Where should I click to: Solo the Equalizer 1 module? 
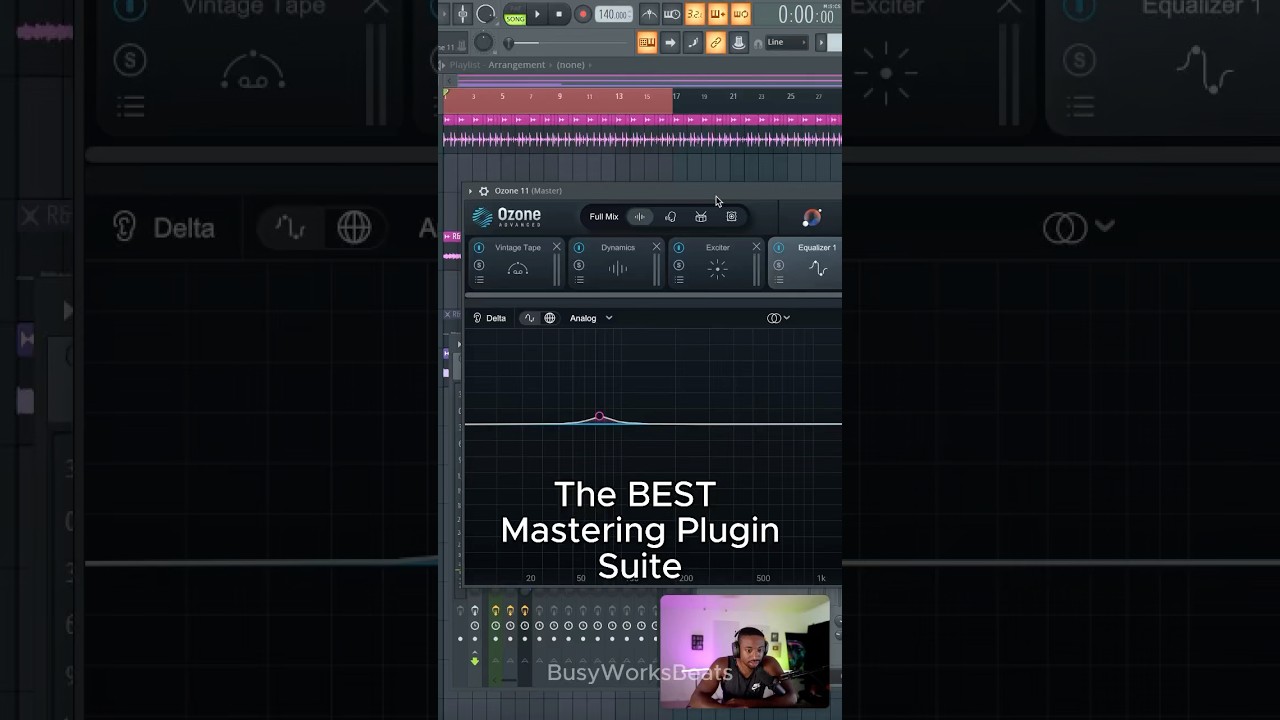tap(779, 265)
